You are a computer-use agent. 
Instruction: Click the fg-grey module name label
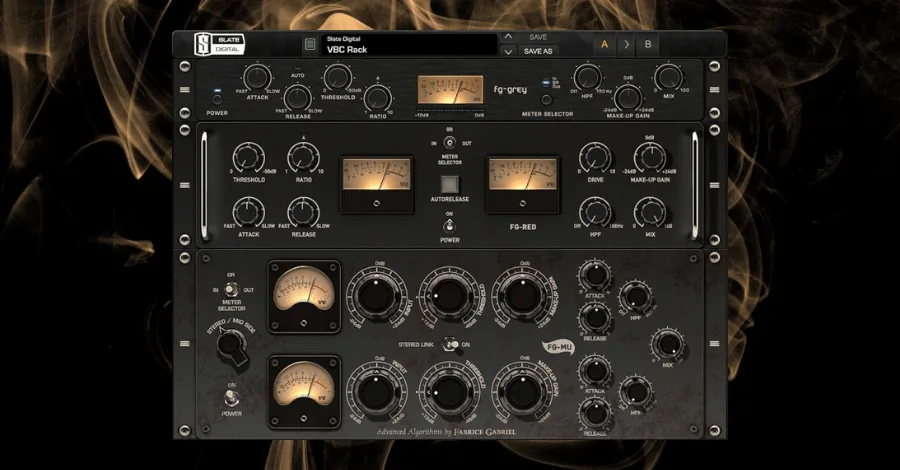coord(510,90)
